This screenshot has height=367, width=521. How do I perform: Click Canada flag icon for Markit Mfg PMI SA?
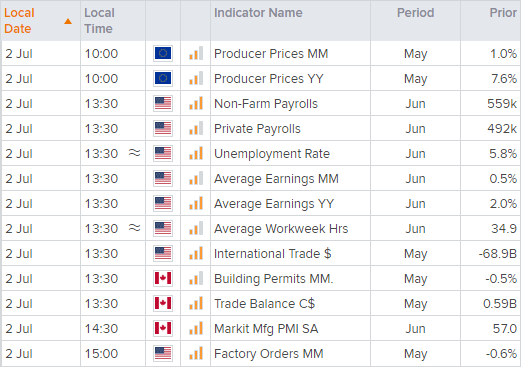point(163,328)
